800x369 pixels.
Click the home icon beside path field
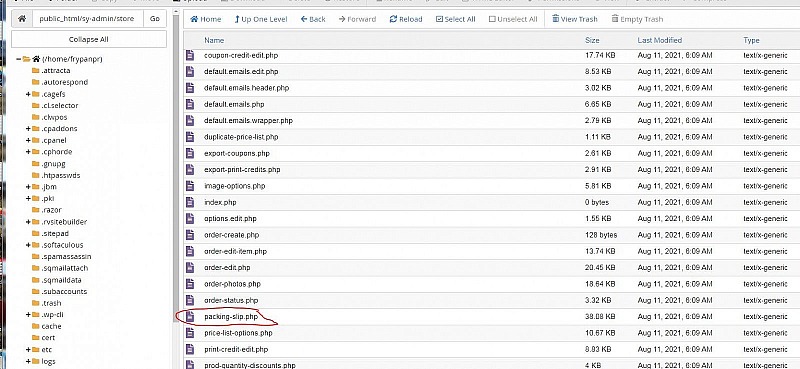tap(22, 19)
